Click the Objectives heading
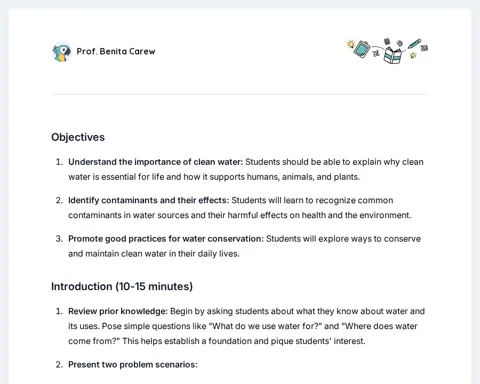Image resolution: width=480 pixels, height=384 pixels. click(x=78, y=137)
